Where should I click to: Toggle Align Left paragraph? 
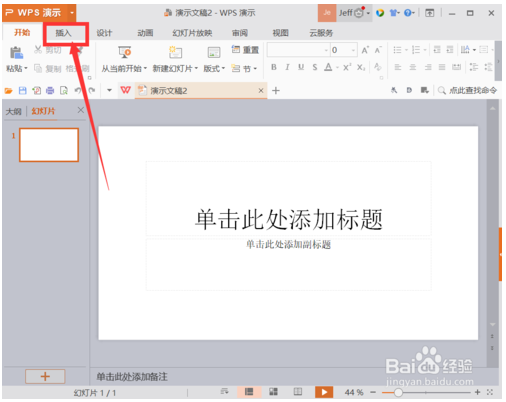(x=398, y=67)
